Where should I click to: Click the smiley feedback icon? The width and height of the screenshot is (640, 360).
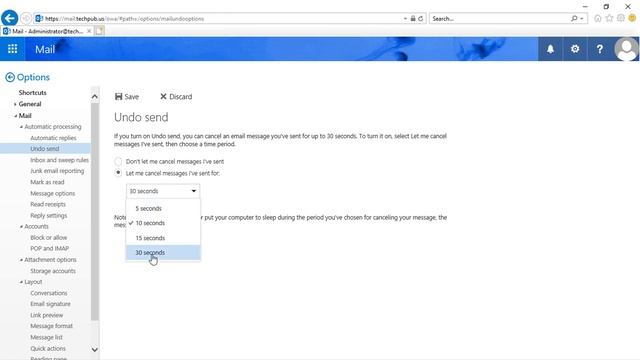point(632,18)
